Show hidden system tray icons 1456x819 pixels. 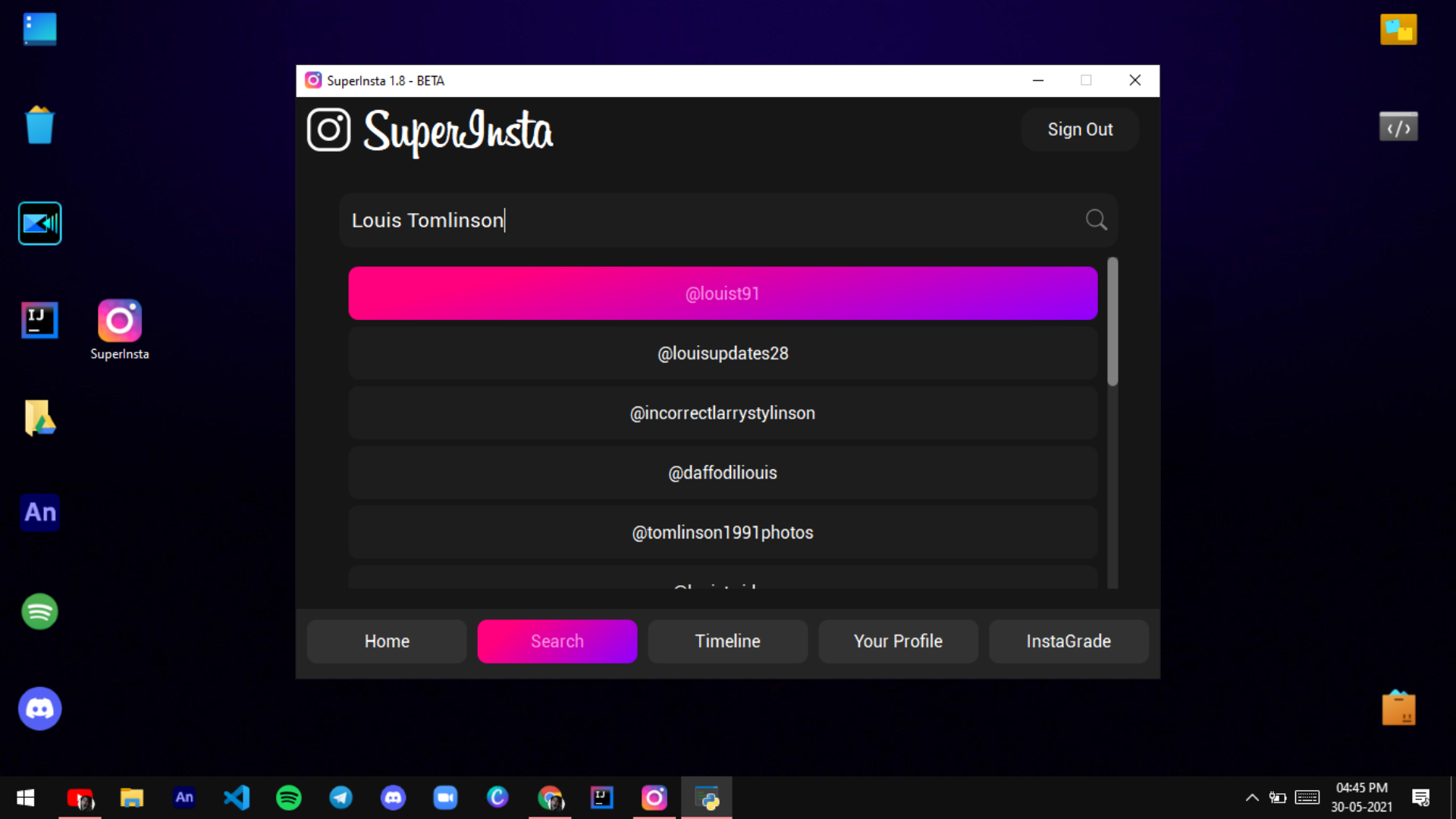tap(1252, 798)
